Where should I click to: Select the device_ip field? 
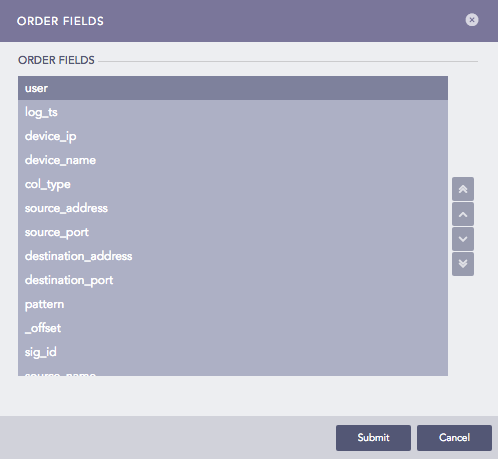click(233, 136)
